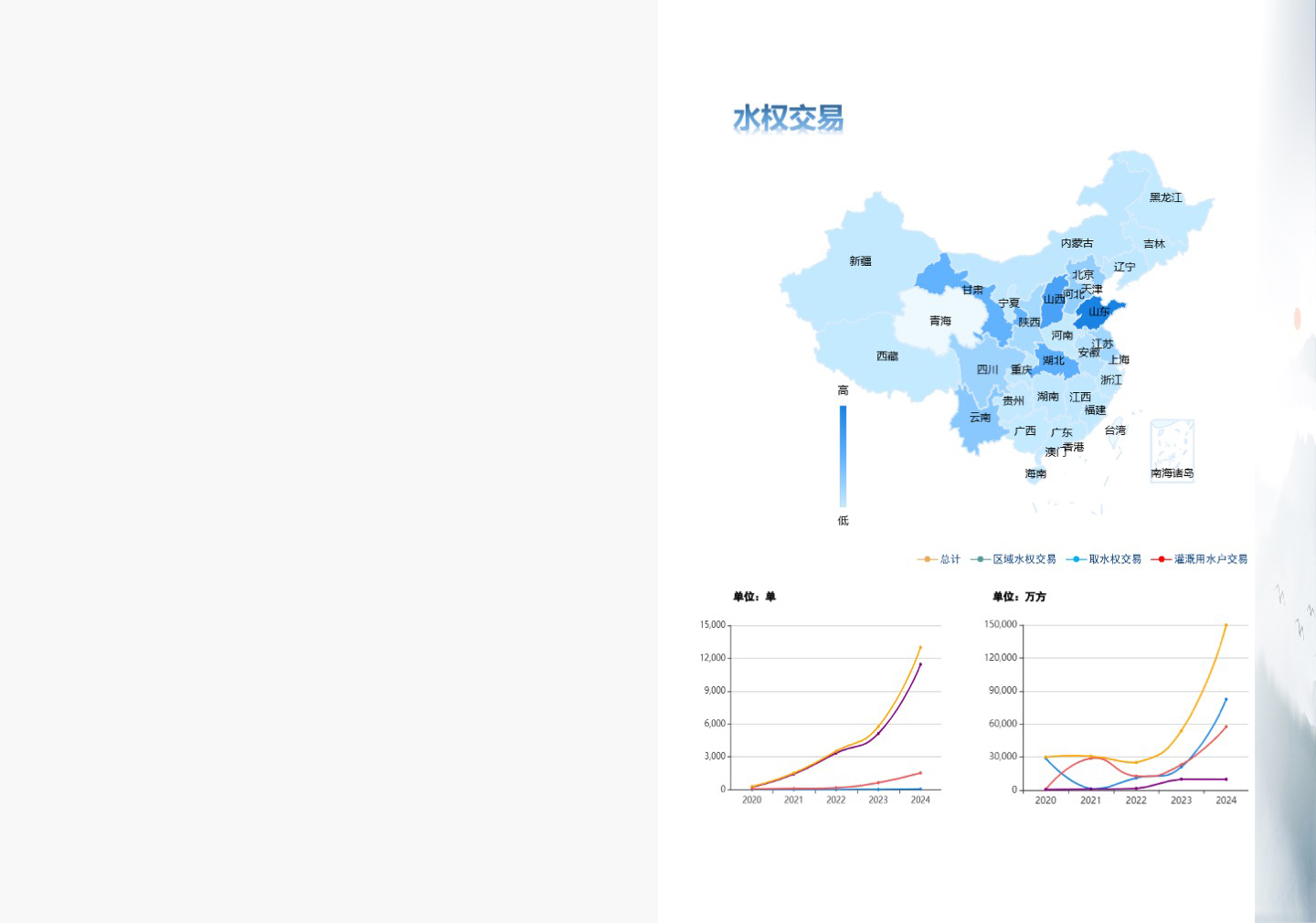
Task: Select 内蒙古 region on the map
Action: coord(1077,243)
